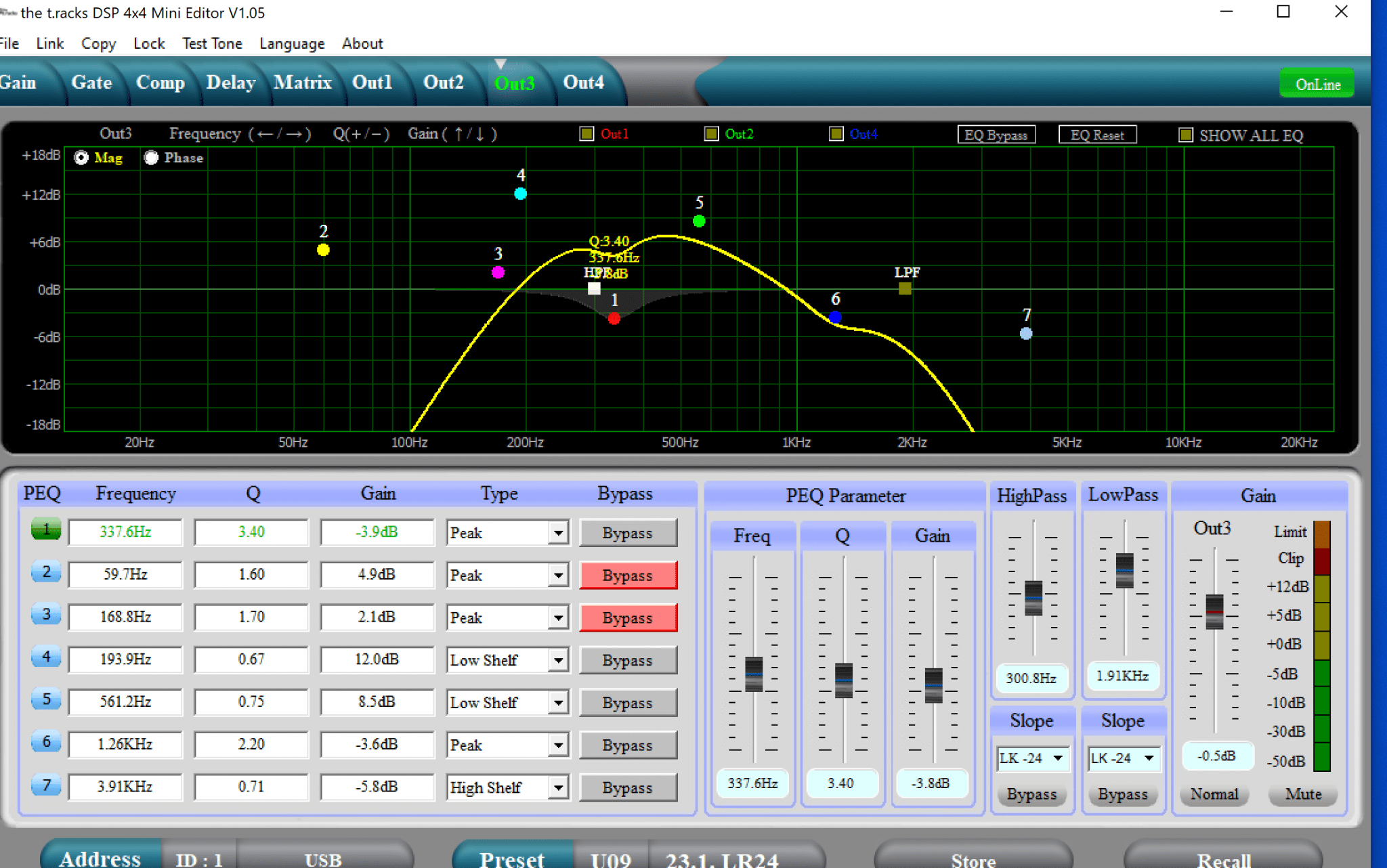Click the HighPass frequency slider handle
Image resolution: width=1387 pixels, height=868 pixels.
click(1033, 598)
